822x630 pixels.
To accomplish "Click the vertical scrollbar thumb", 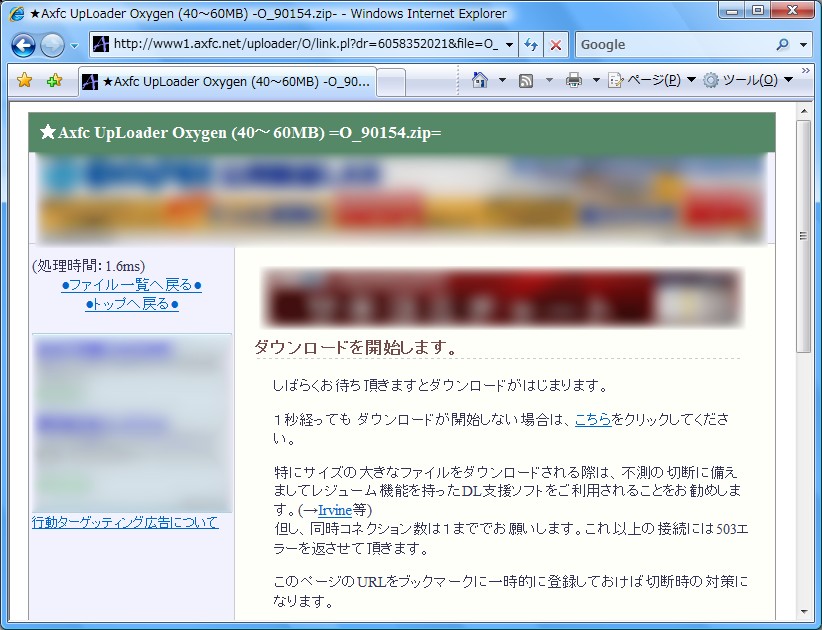I will coord(803,236).
